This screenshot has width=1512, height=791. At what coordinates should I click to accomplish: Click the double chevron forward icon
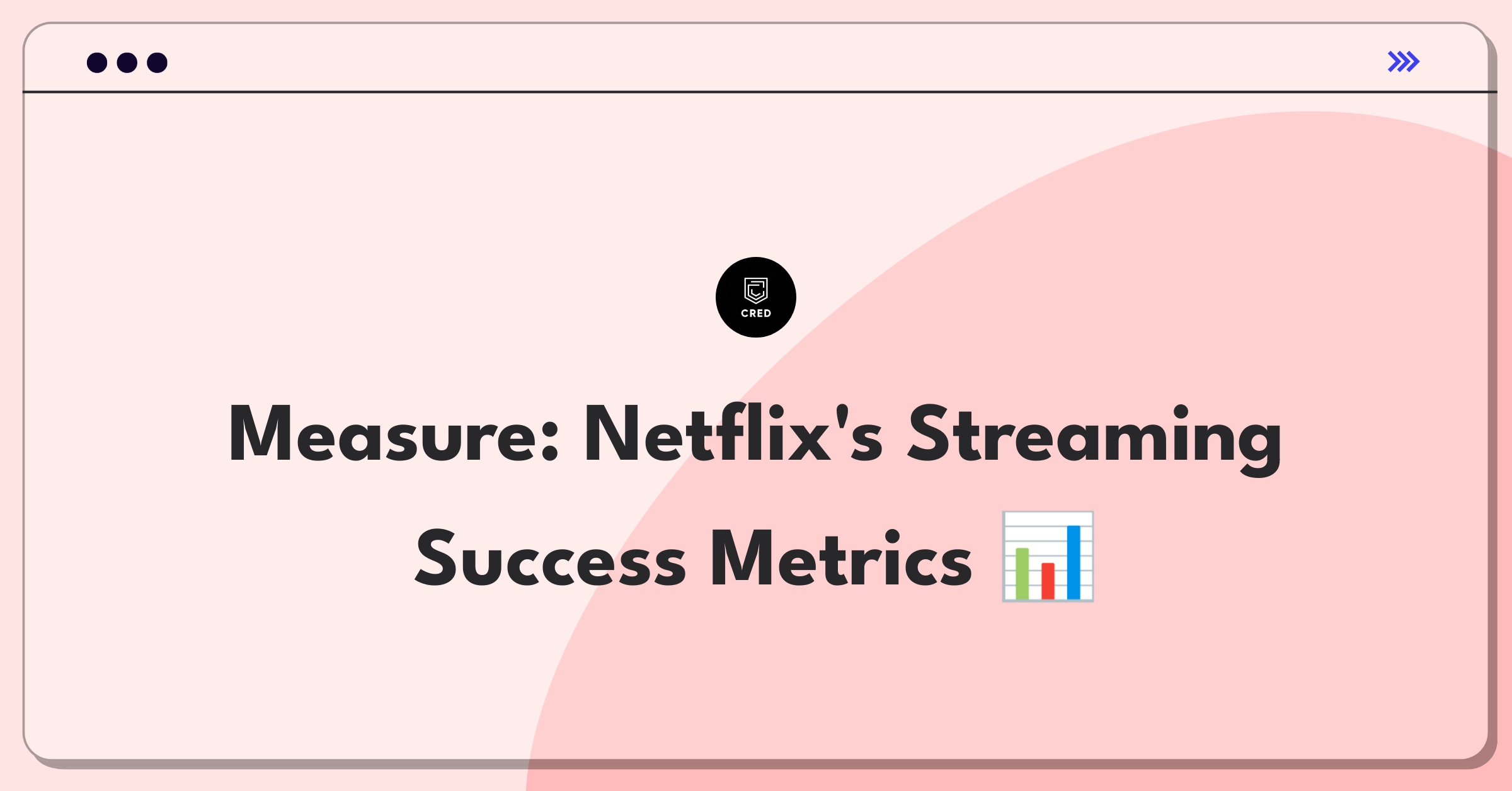click(x=1404, y=62)
